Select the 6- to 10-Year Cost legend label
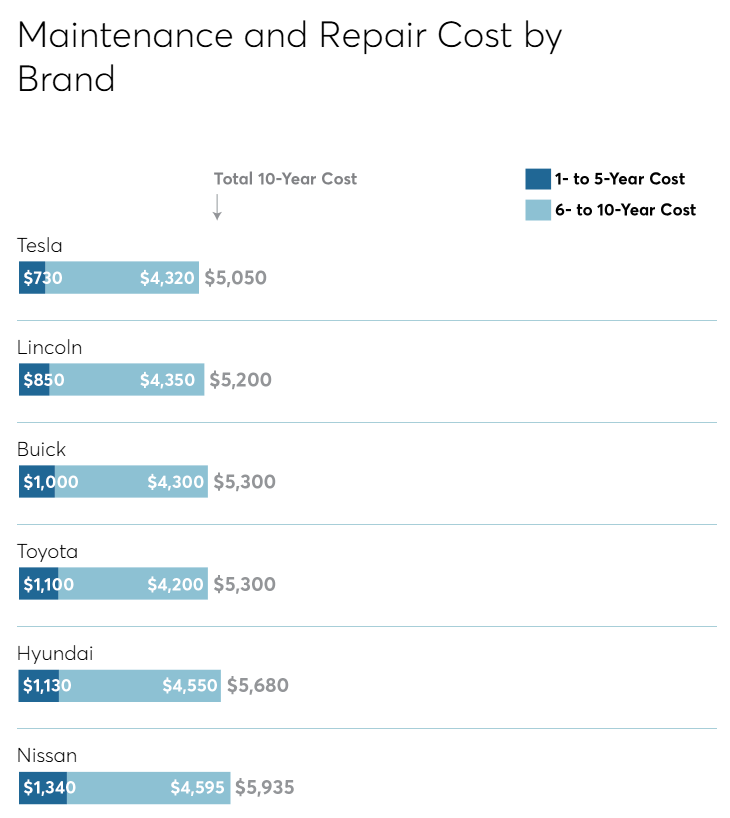Viewport: 730px width, 818px height. [625, 210]
